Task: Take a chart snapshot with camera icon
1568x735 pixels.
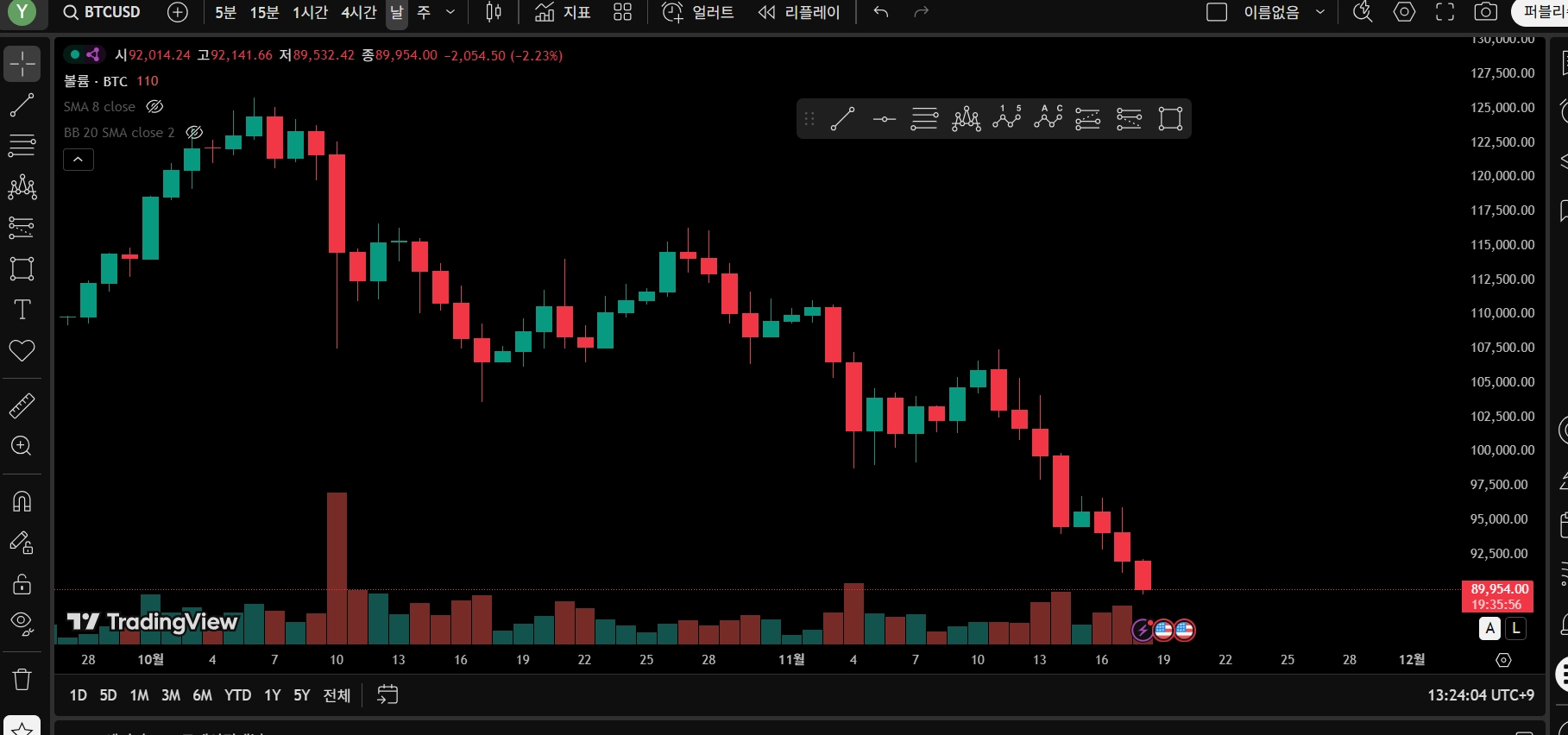Action: [x=1485, y=12]
